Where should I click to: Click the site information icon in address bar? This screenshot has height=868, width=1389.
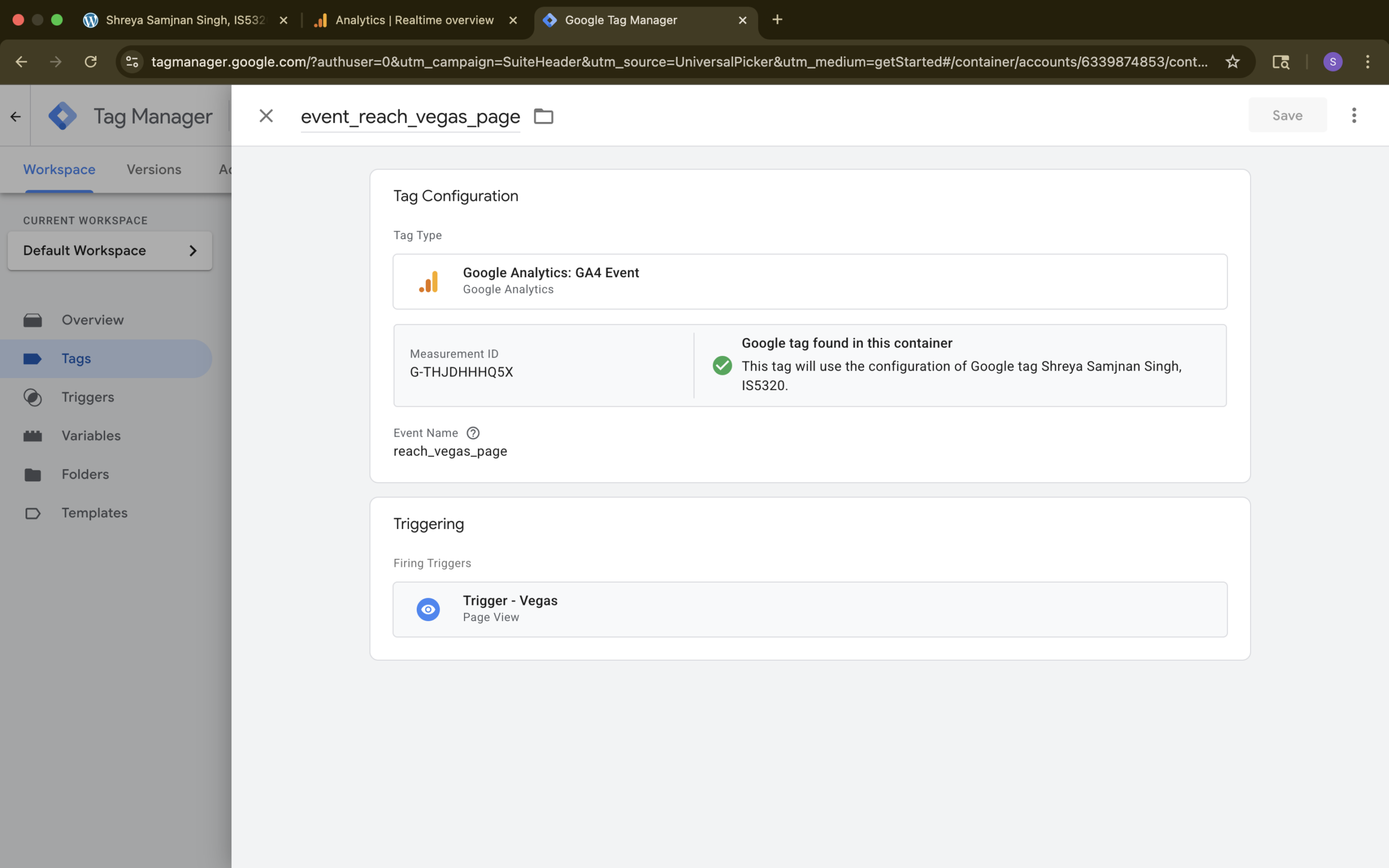[132, 61]
